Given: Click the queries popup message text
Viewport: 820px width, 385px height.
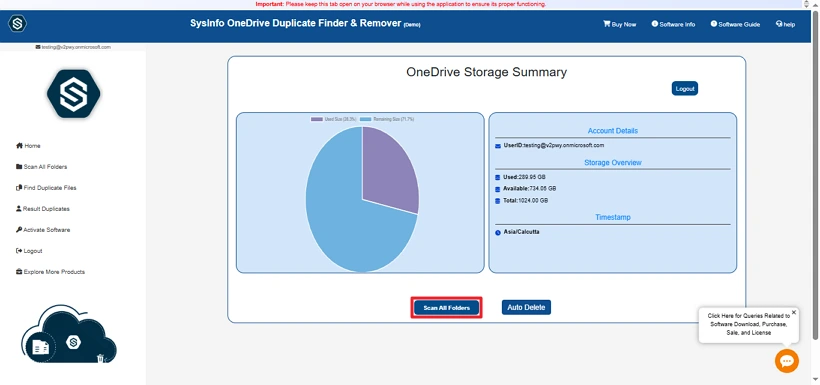Looking at the screenshot, I should (748, 324).
